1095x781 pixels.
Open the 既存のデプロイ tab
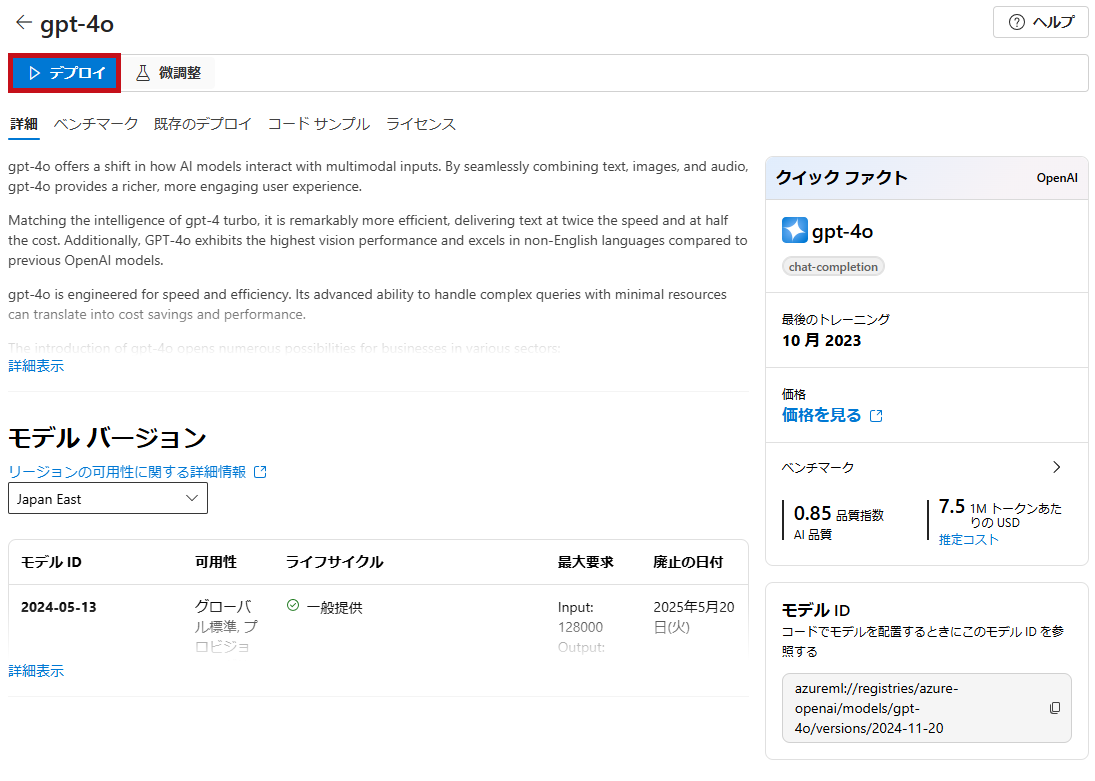point(203,124)
